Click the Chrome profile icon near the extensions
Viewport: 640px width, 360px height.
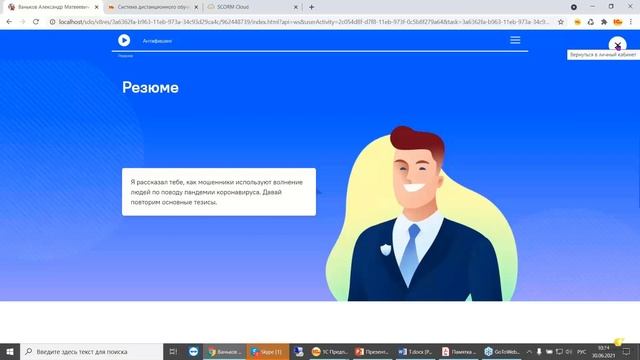(618, 22)
